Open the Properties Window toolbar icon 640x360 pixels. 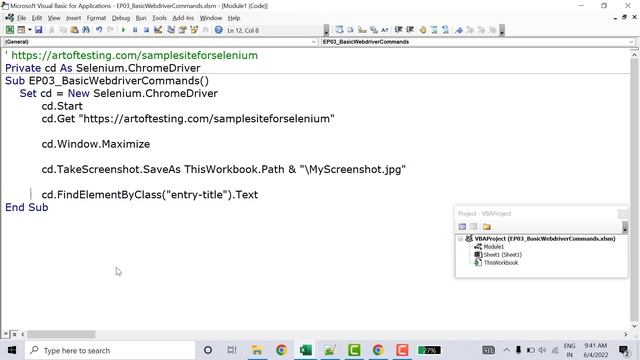(x=182, y=30)
